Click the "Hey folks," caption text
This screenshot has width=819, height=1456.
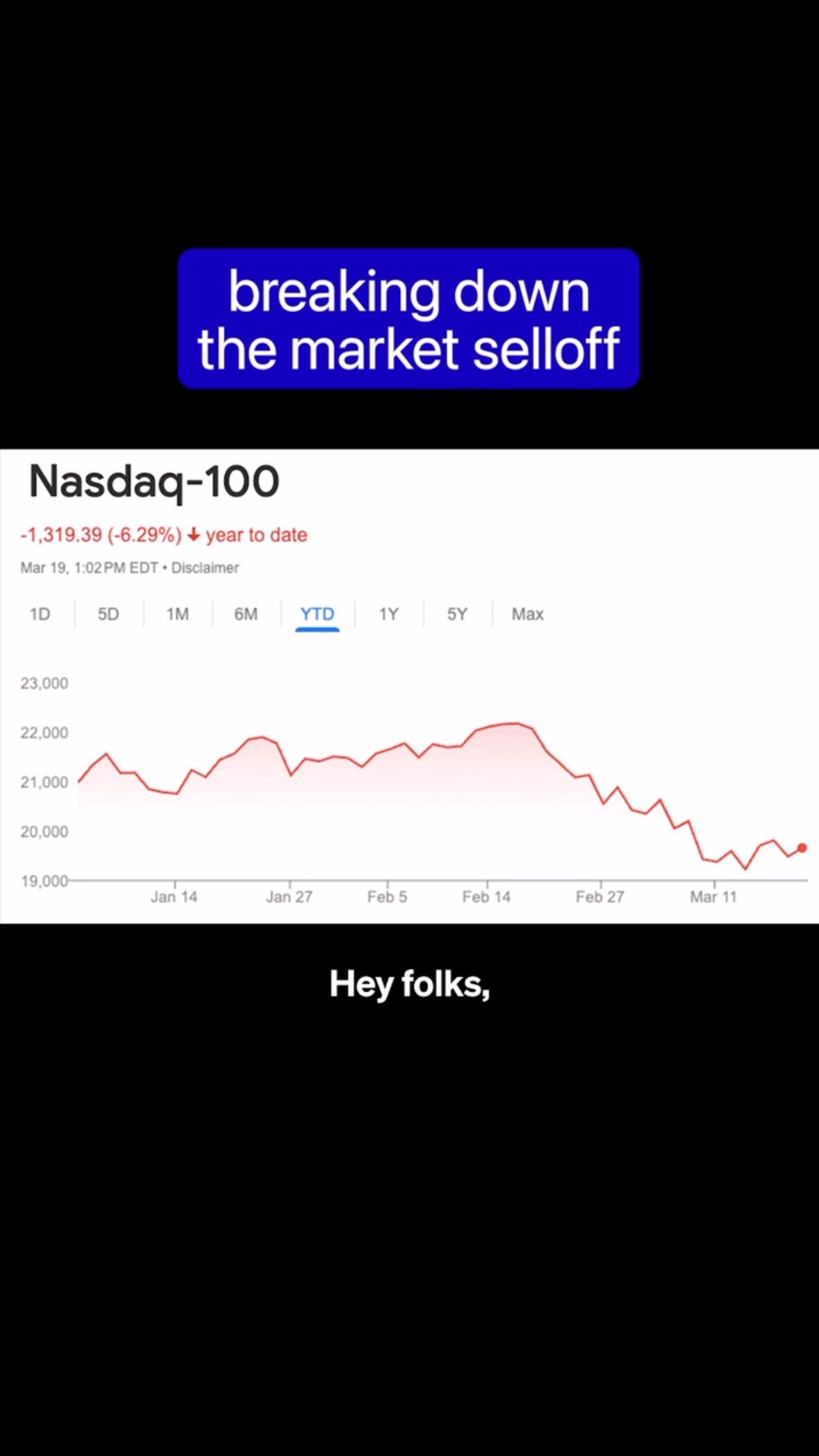click(410, 984)
